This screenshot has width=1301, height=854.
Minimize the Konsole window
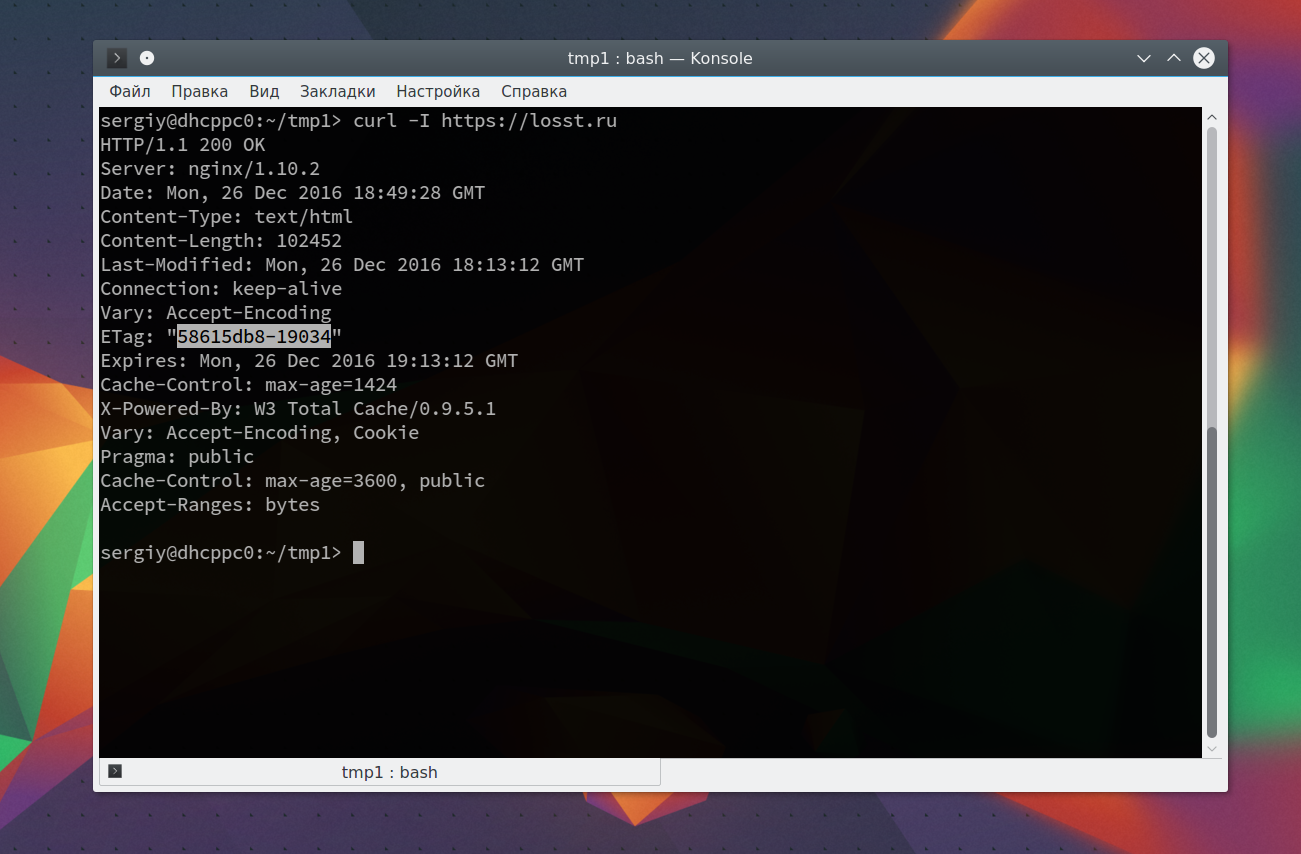tap(1144, 58)
